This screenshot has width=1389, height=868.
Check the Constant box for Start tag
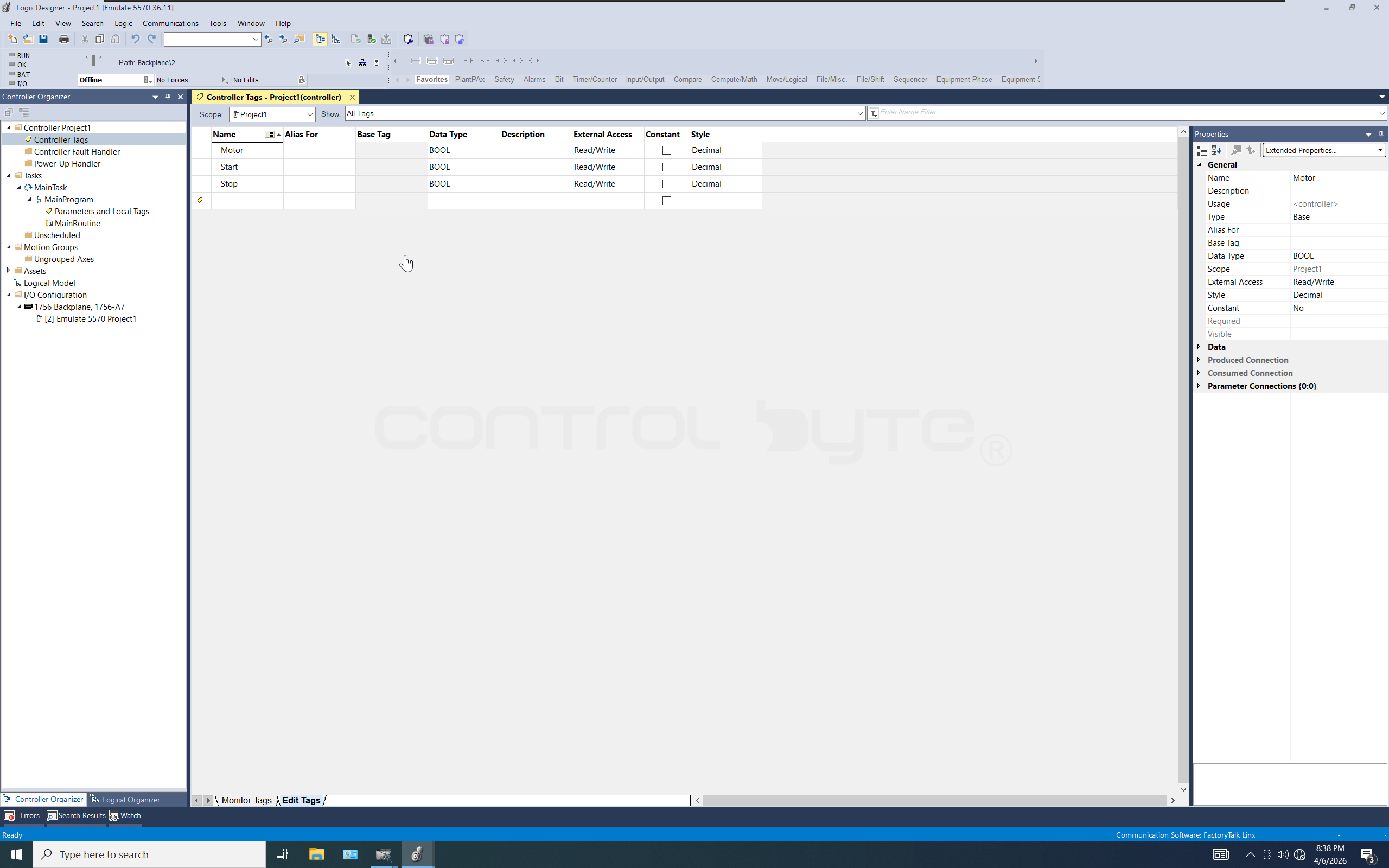[x=666, y=167]
